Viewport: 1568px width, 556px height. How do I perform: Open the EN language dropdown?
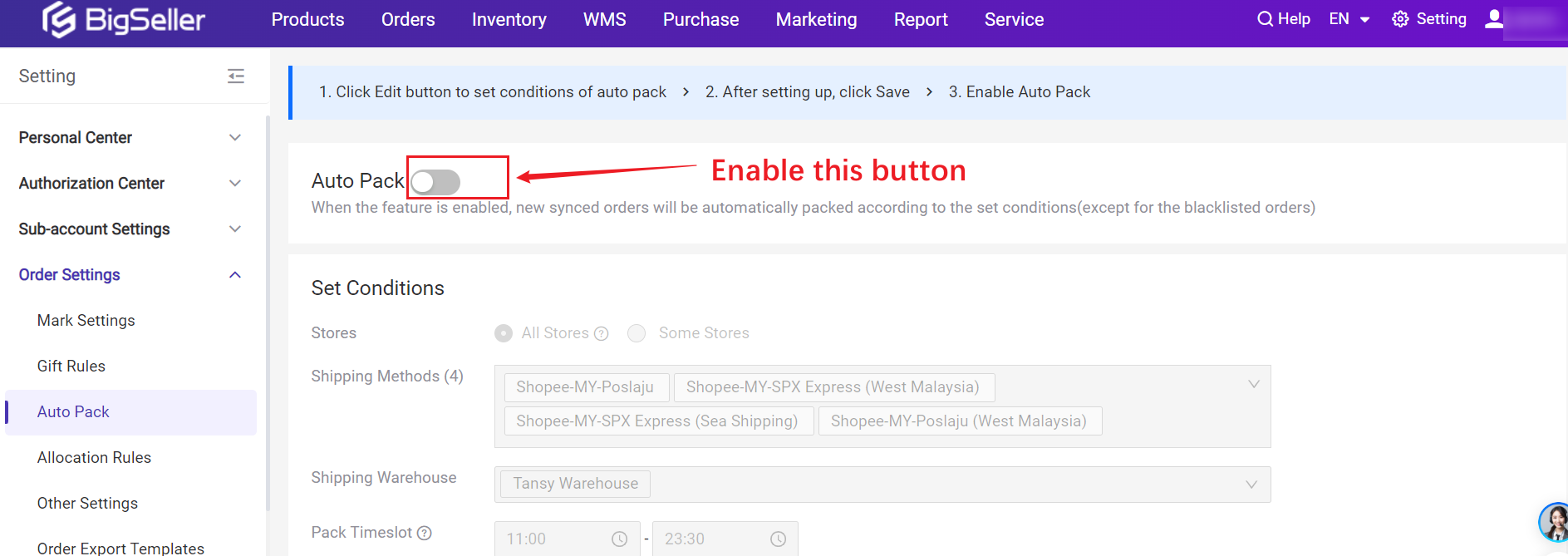[x=1349, y=19]
